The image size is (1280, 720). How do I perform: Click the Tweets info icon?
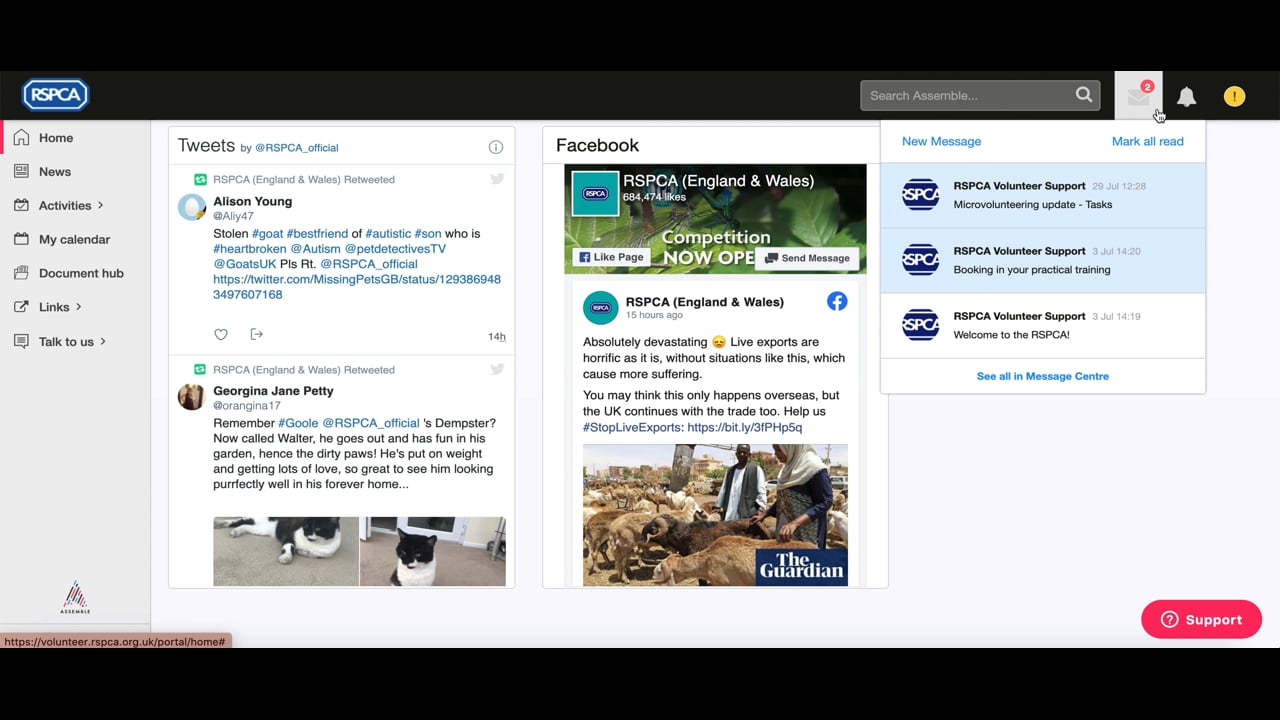tap(495, 147)
